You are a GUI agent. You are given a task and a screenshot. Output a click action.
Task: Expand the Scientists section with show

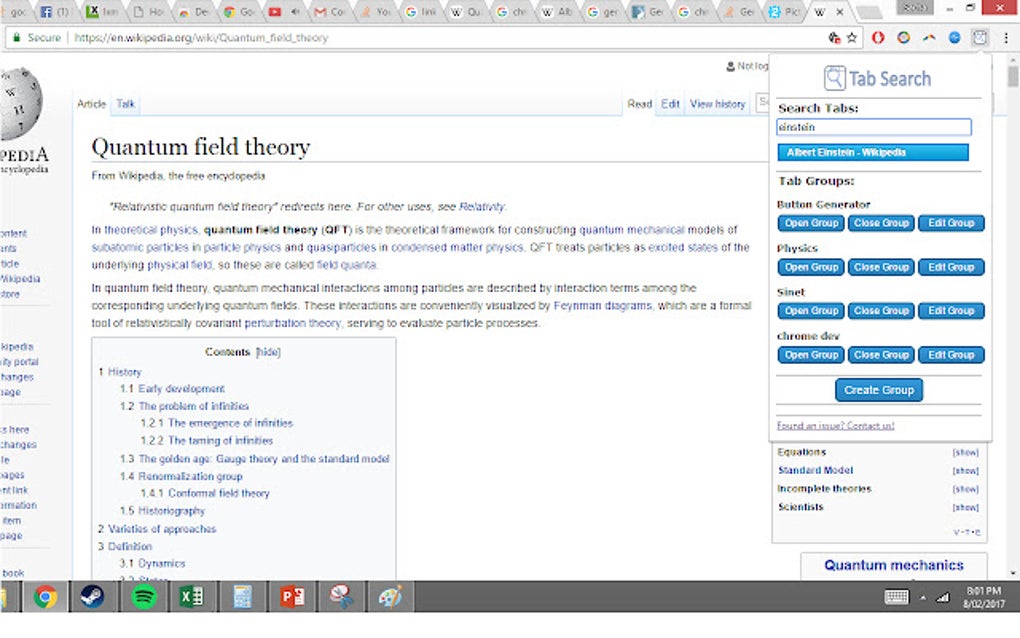(965, 507)
